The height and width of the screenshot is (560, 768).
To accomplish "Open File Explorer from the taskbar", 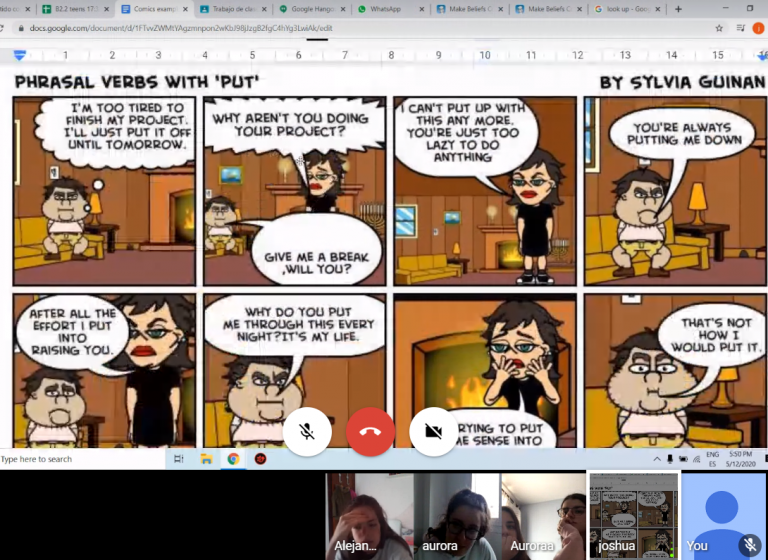I will click(x=206, y=459).
